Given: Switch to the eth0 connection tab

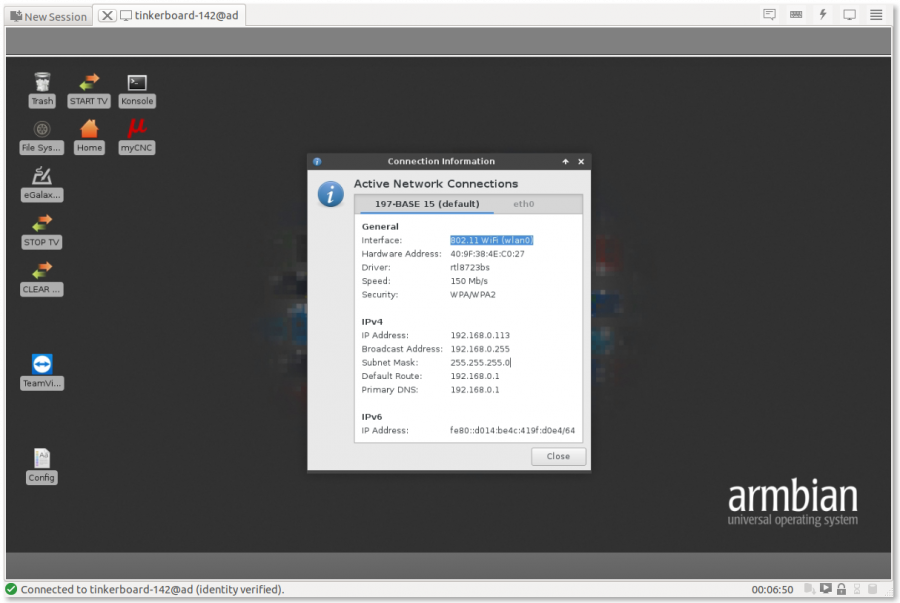Looking at the screenshot, I should [524, 204].
